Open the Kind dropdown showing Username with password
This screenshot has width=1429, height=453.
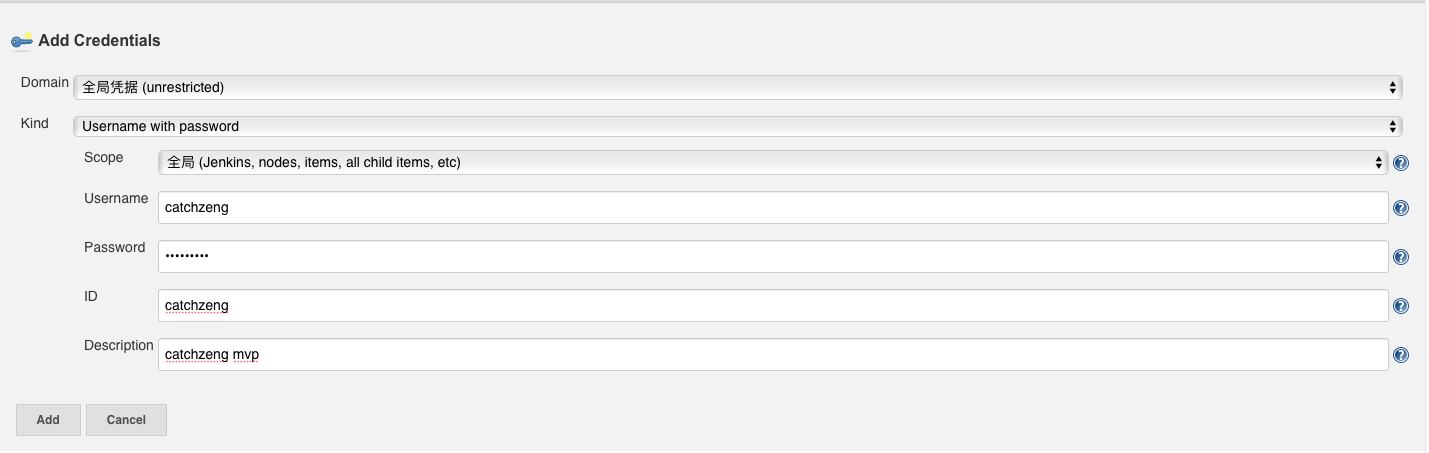738,126
